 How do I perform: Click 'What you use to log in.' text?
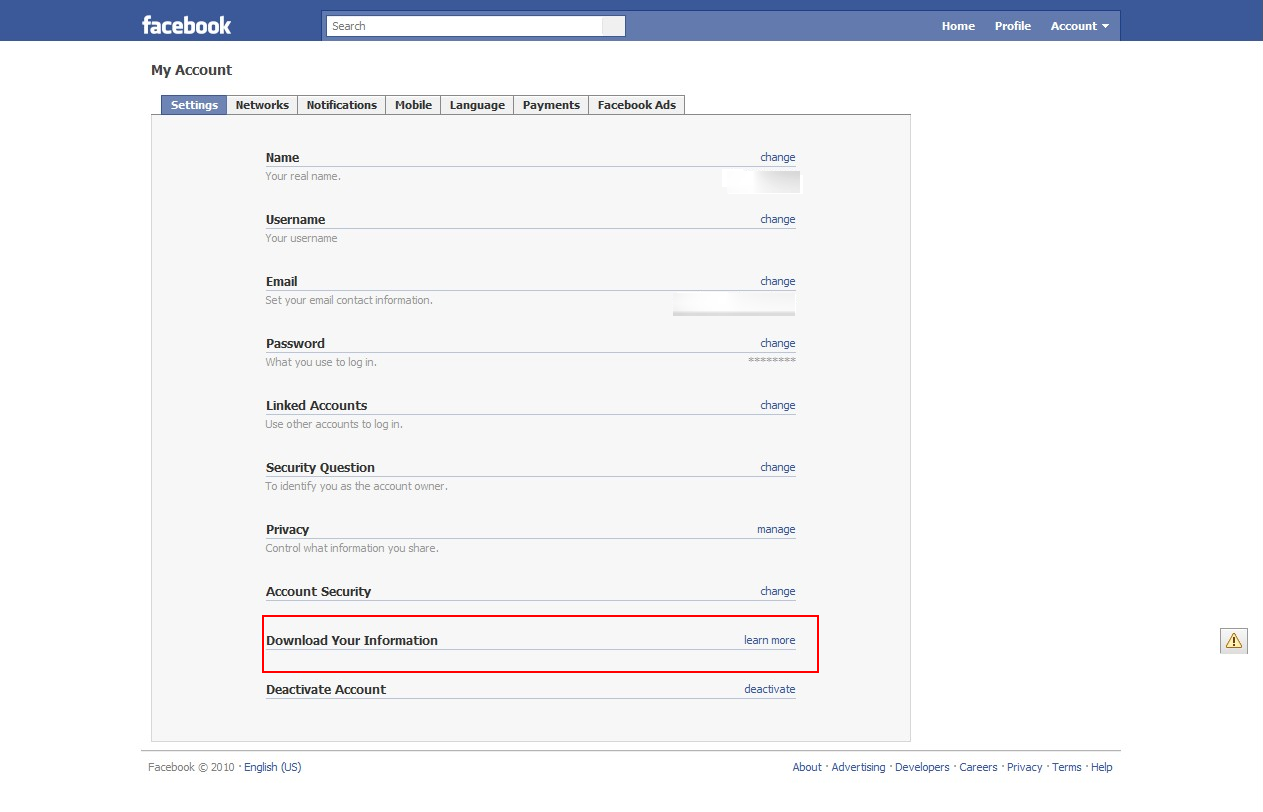pos(321,362)
